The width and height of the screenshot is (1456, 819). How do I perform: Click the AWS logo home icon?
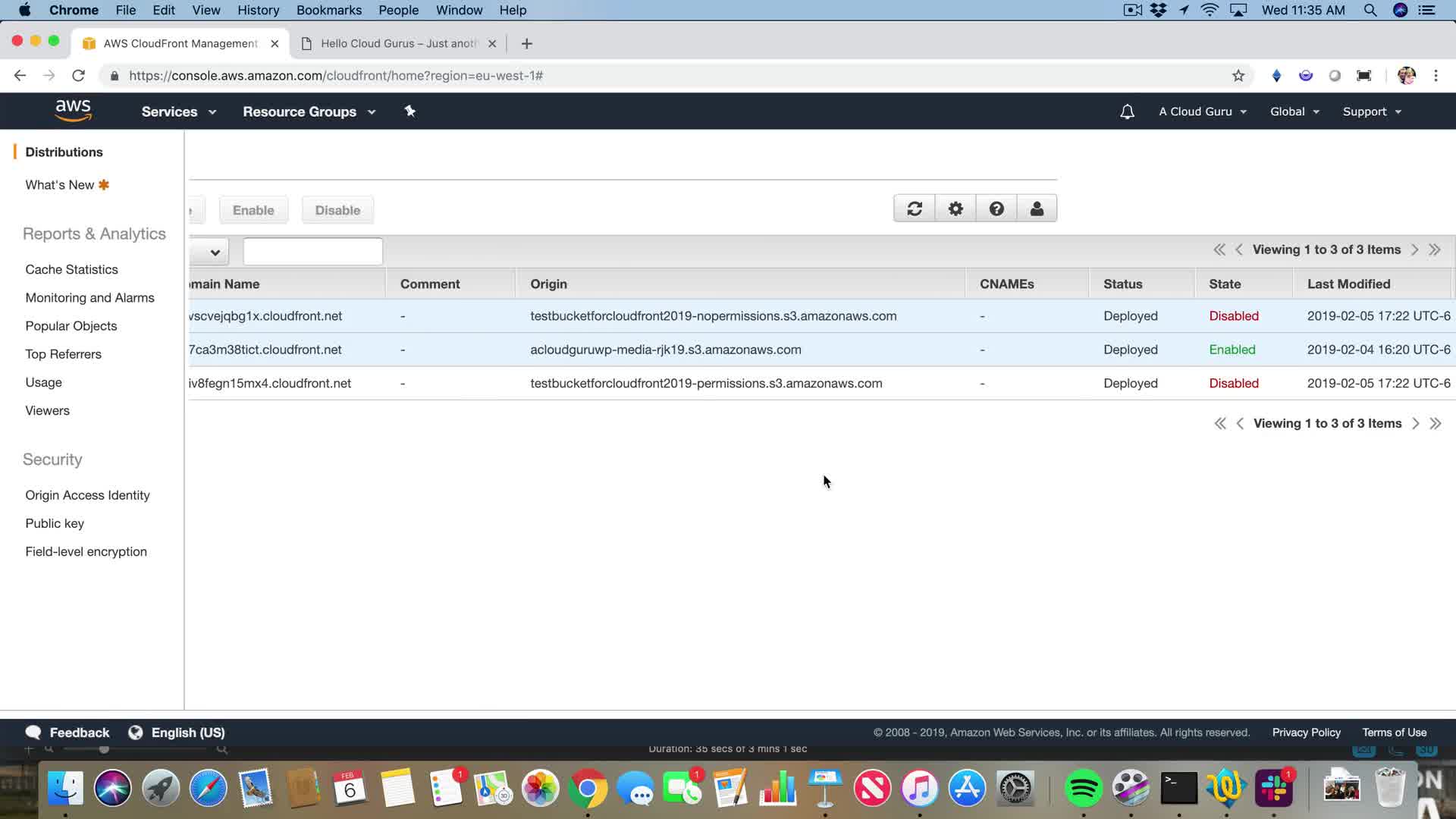click(x=73, y=111)
